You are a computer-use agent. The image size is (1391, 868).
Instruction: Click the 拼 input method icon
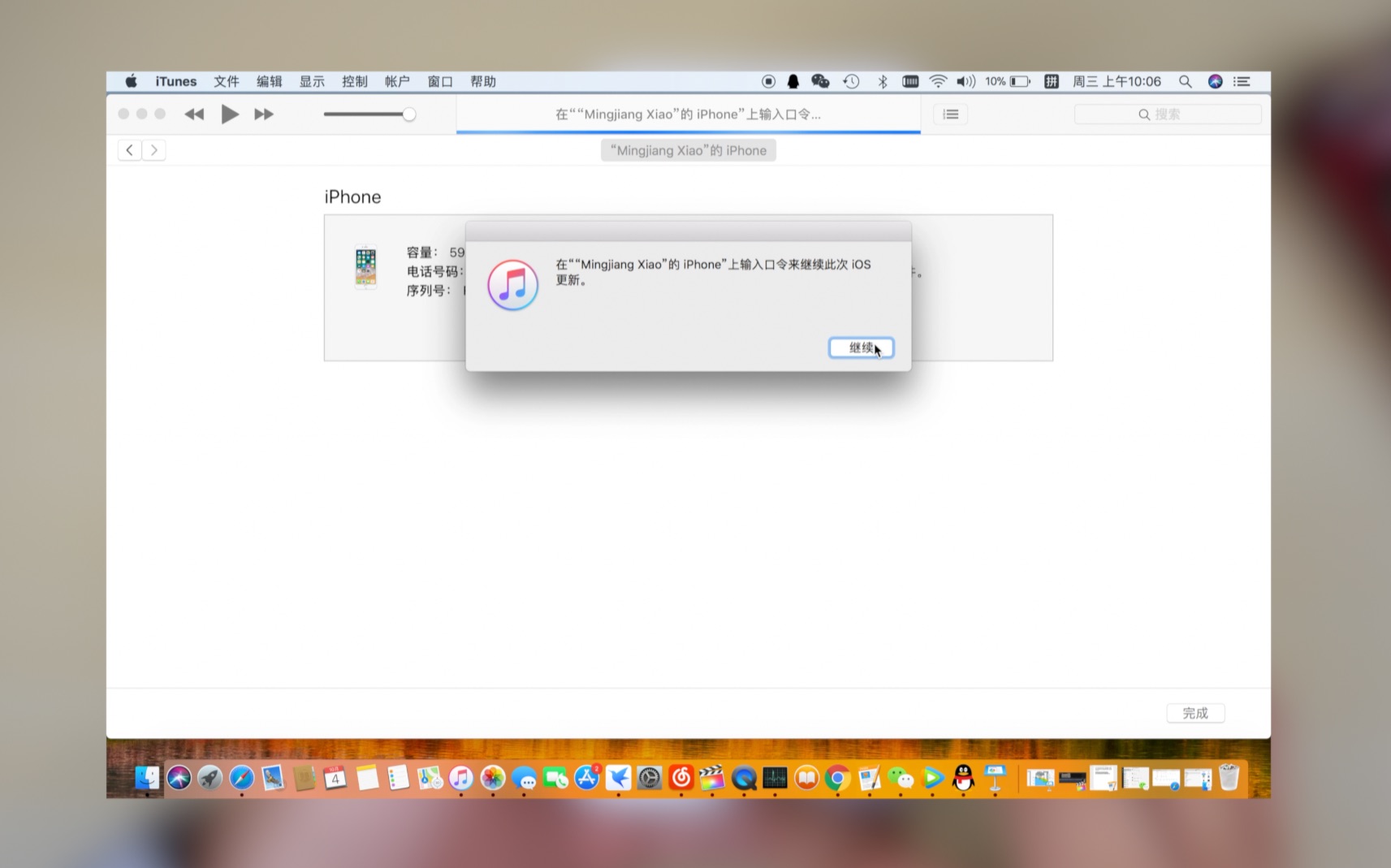pyautogui.click(x=1052, y=81)
